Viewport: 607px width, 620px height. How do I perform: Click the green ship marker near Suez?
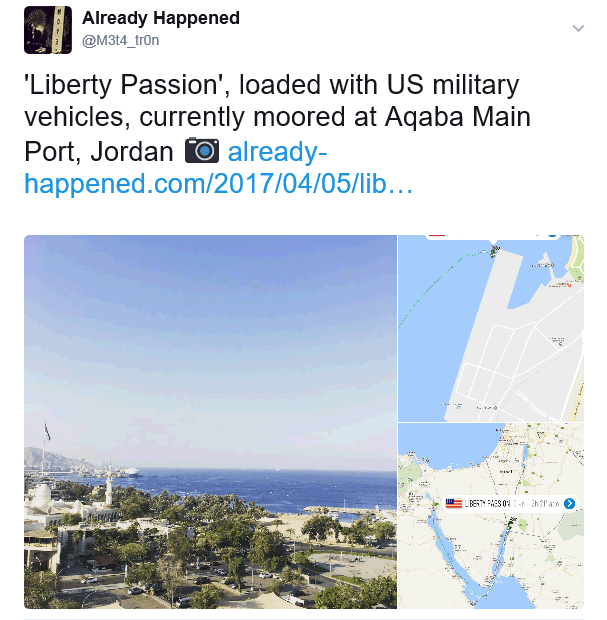437,504
